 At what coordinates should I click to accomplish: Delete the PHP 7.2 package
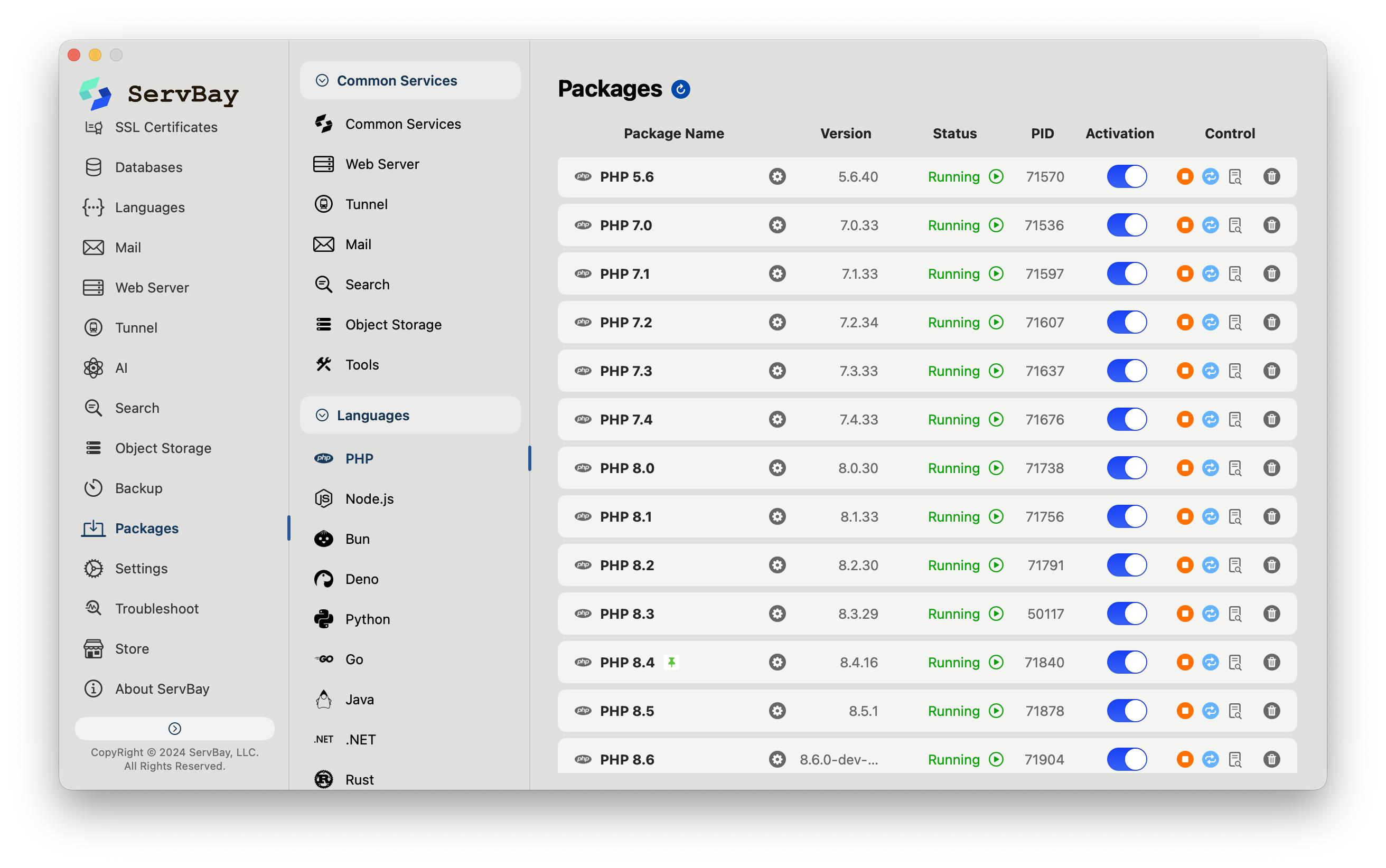click(x=1271, y=322)
